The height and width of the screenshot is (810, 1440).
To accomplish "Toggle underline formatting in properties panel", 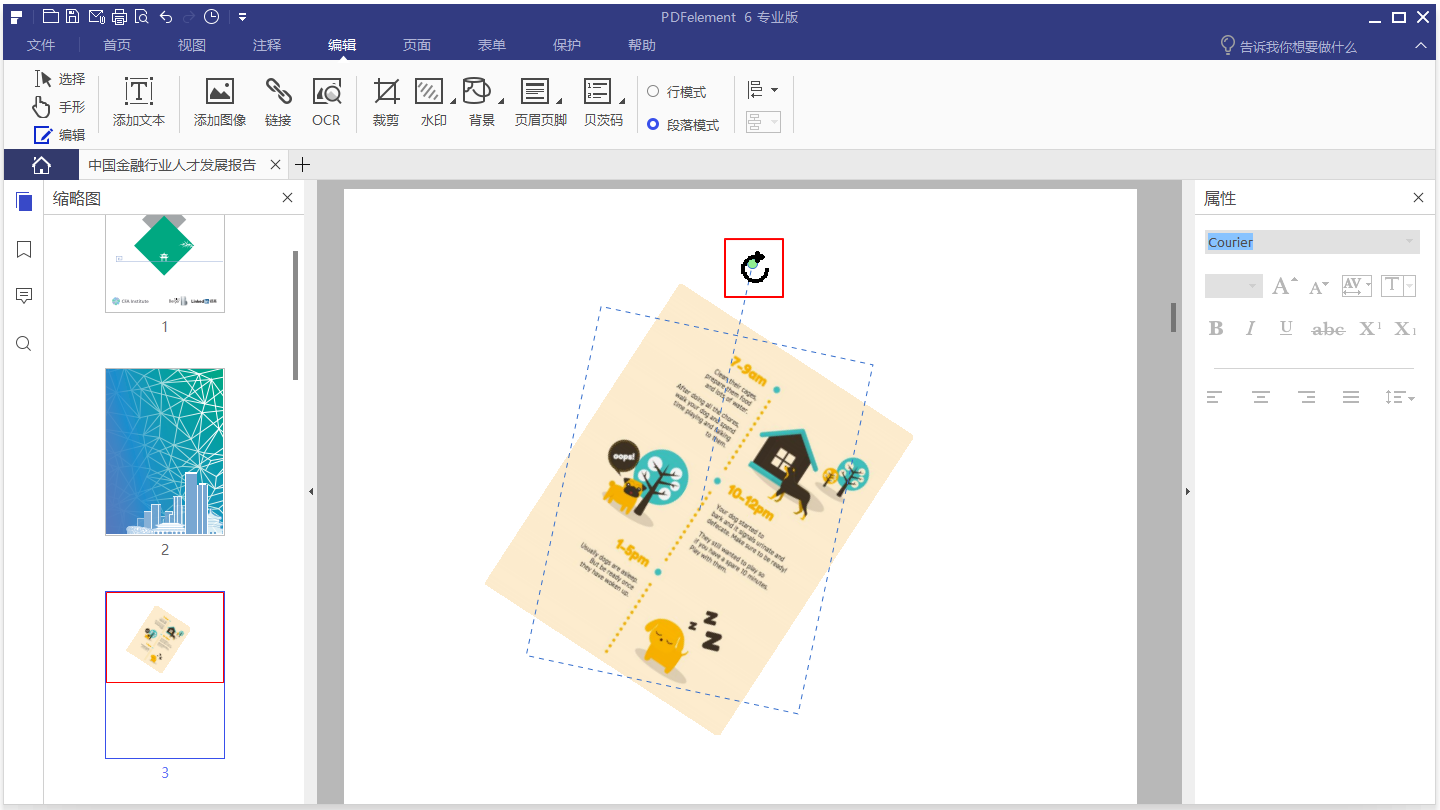I will (1286, 329).
